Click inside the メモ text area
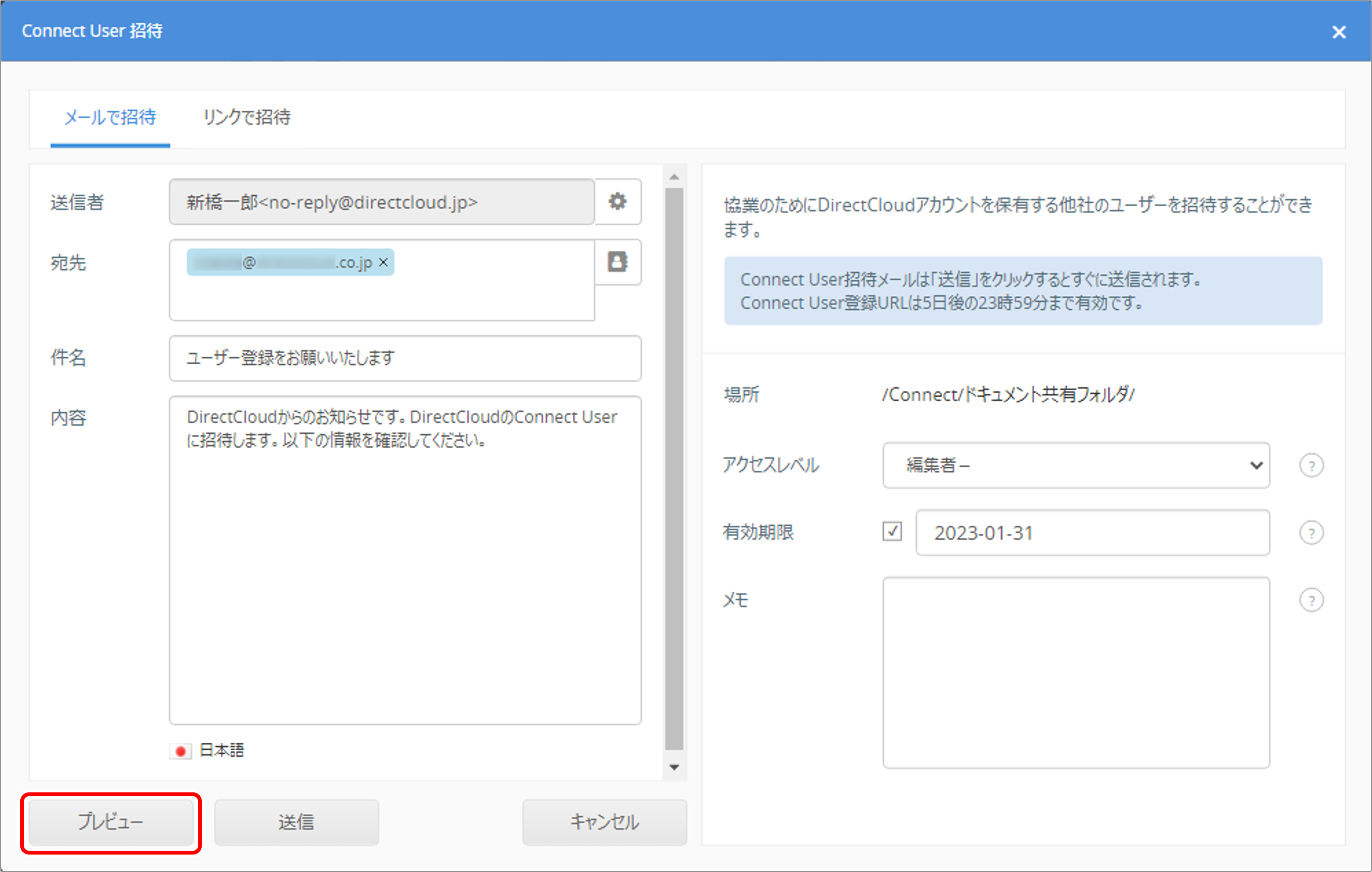This screenshot has height=872, width=1372. [1076, 672]
